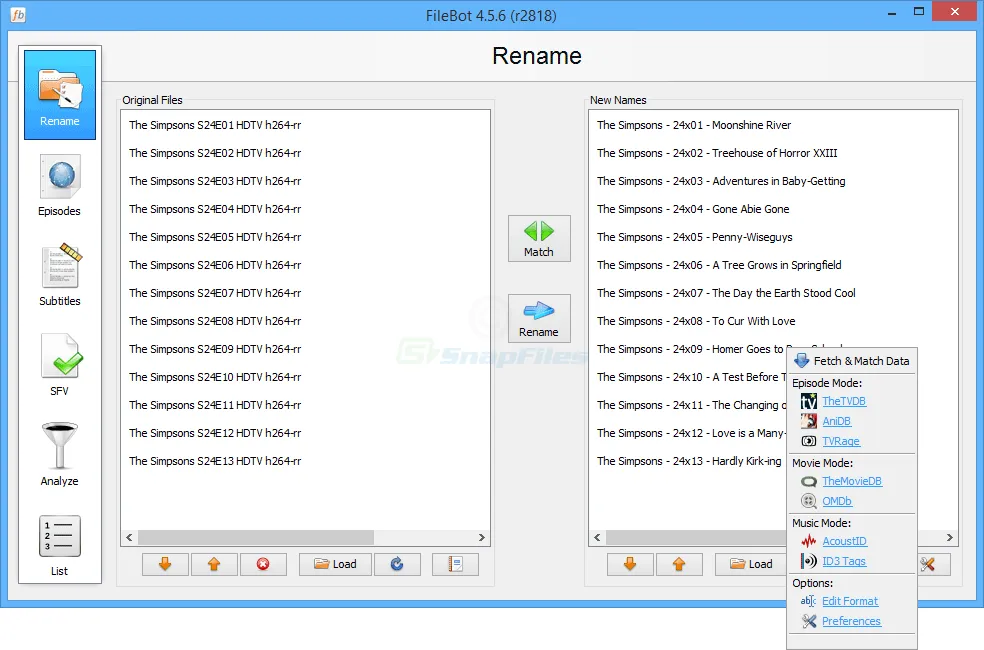Open the Rename panel in sidebar
The width and height of the screenshot is (984, 650).
point(60,95)
